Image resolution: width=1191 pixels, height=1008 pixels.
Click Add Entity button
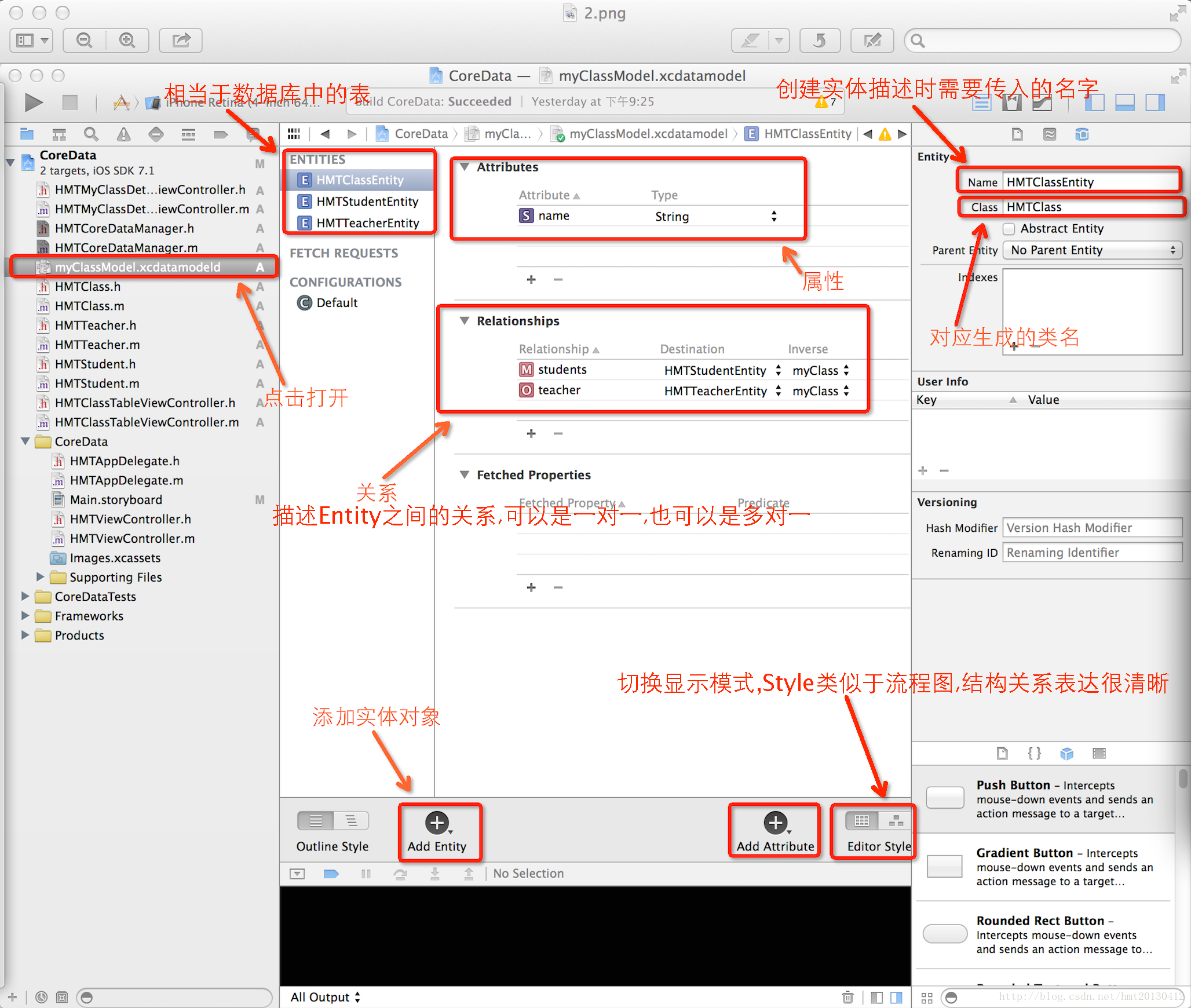pyautogui.click(x=437, y=832)
